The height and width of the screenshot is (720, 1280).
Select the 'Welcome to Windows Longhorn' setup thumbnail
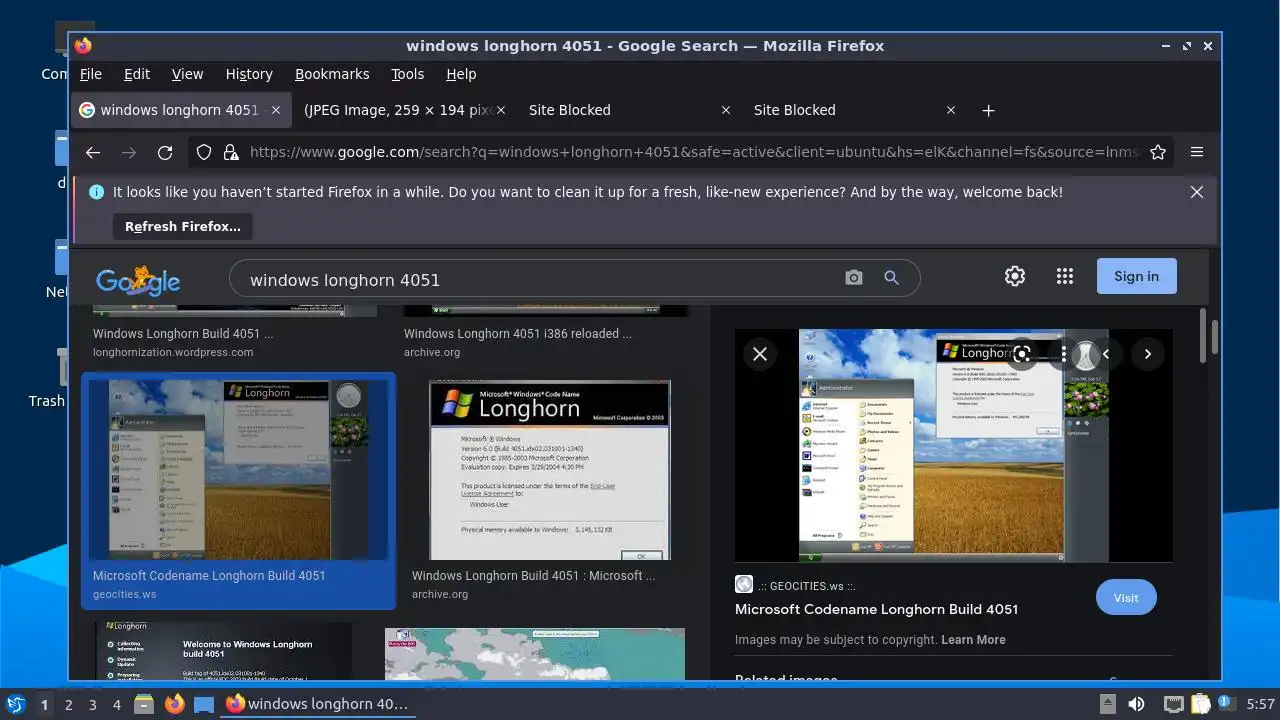click(223, 652)
